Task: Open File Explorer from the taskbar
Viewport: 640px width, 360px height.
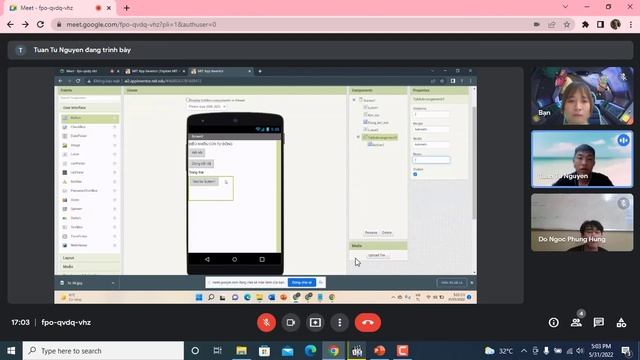Action: pos(241,351)
